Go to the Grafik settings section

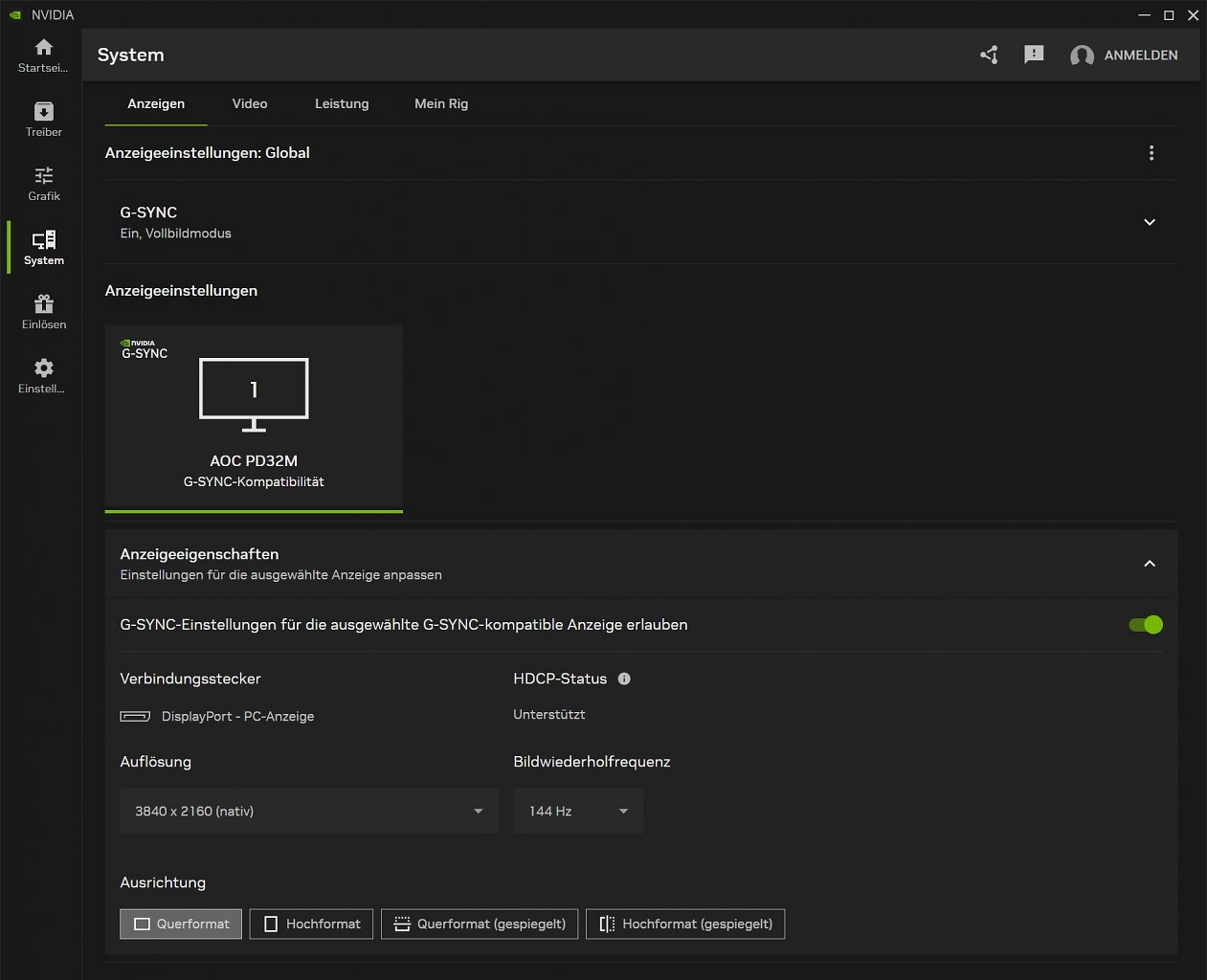coord(43,184)
